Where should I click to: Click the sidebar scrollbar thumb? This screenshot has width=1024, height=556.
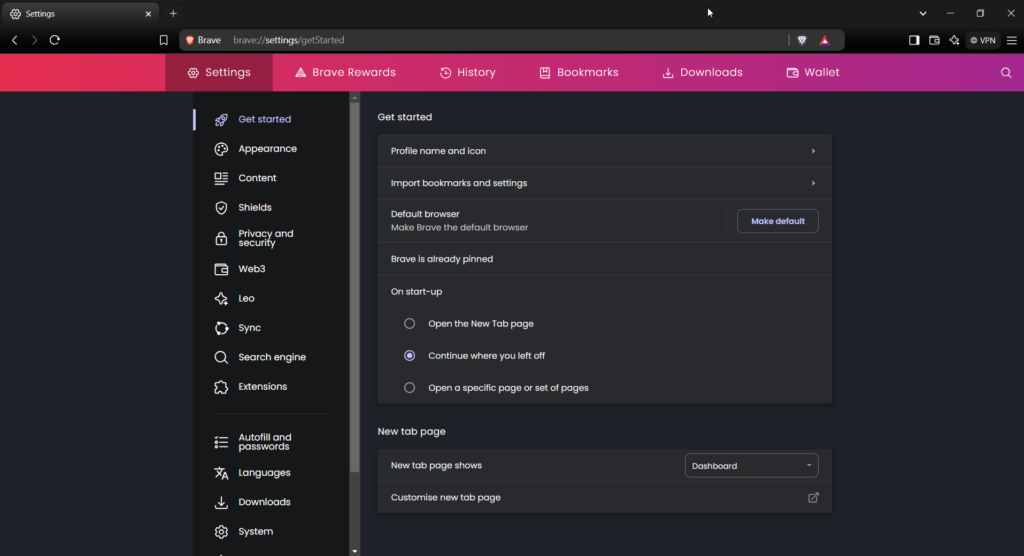point(355,287)
